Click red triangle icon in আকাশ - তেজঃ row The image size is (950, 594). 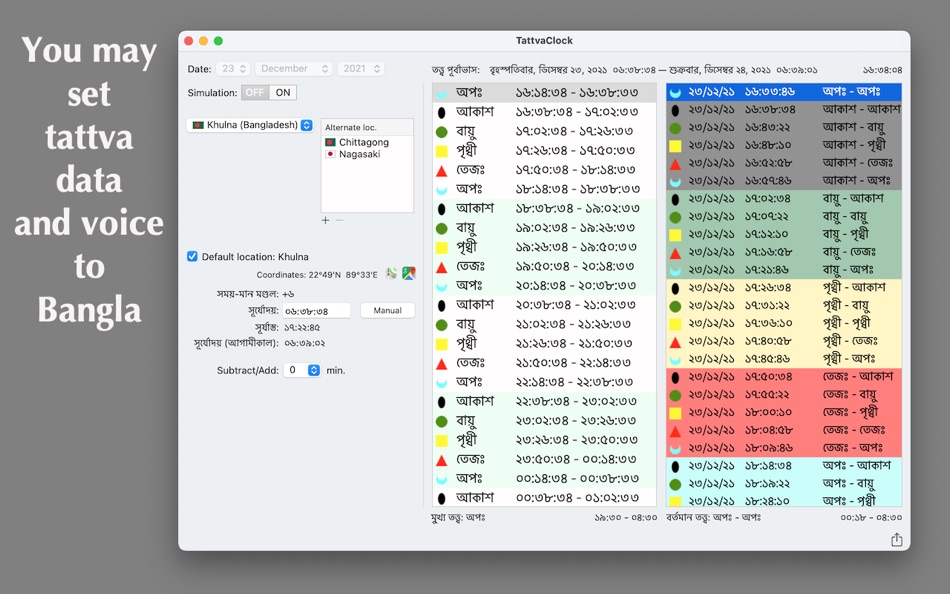point(675,164)
